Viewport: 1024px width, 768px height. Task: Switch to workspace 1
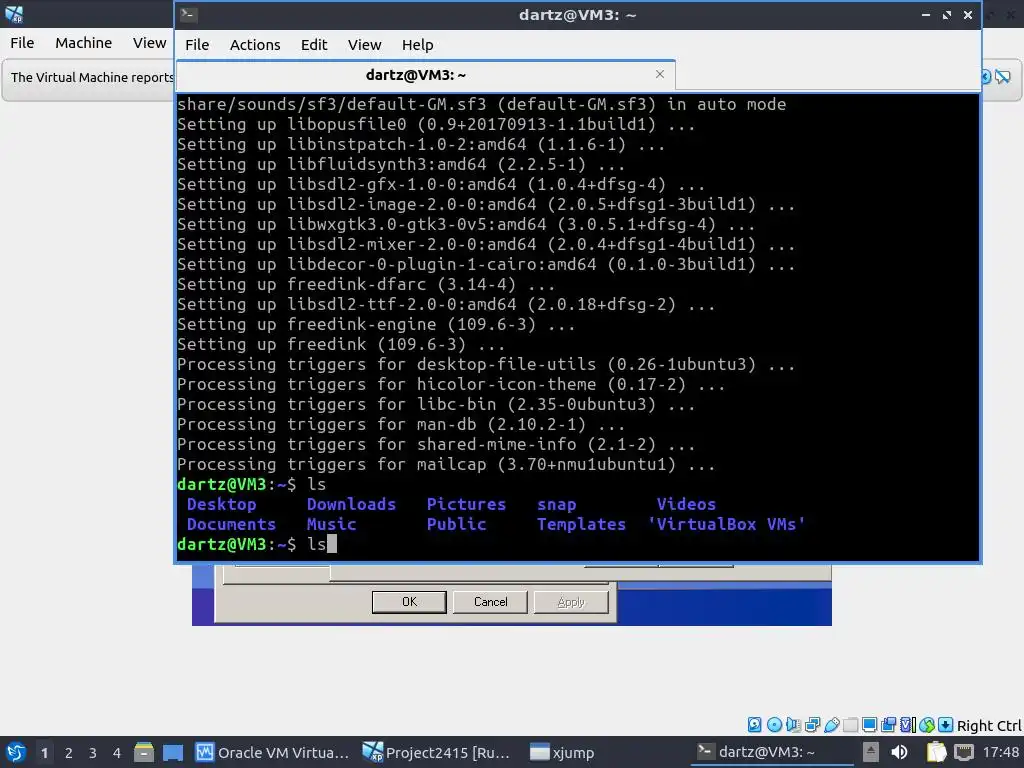[x=44, y=753]
